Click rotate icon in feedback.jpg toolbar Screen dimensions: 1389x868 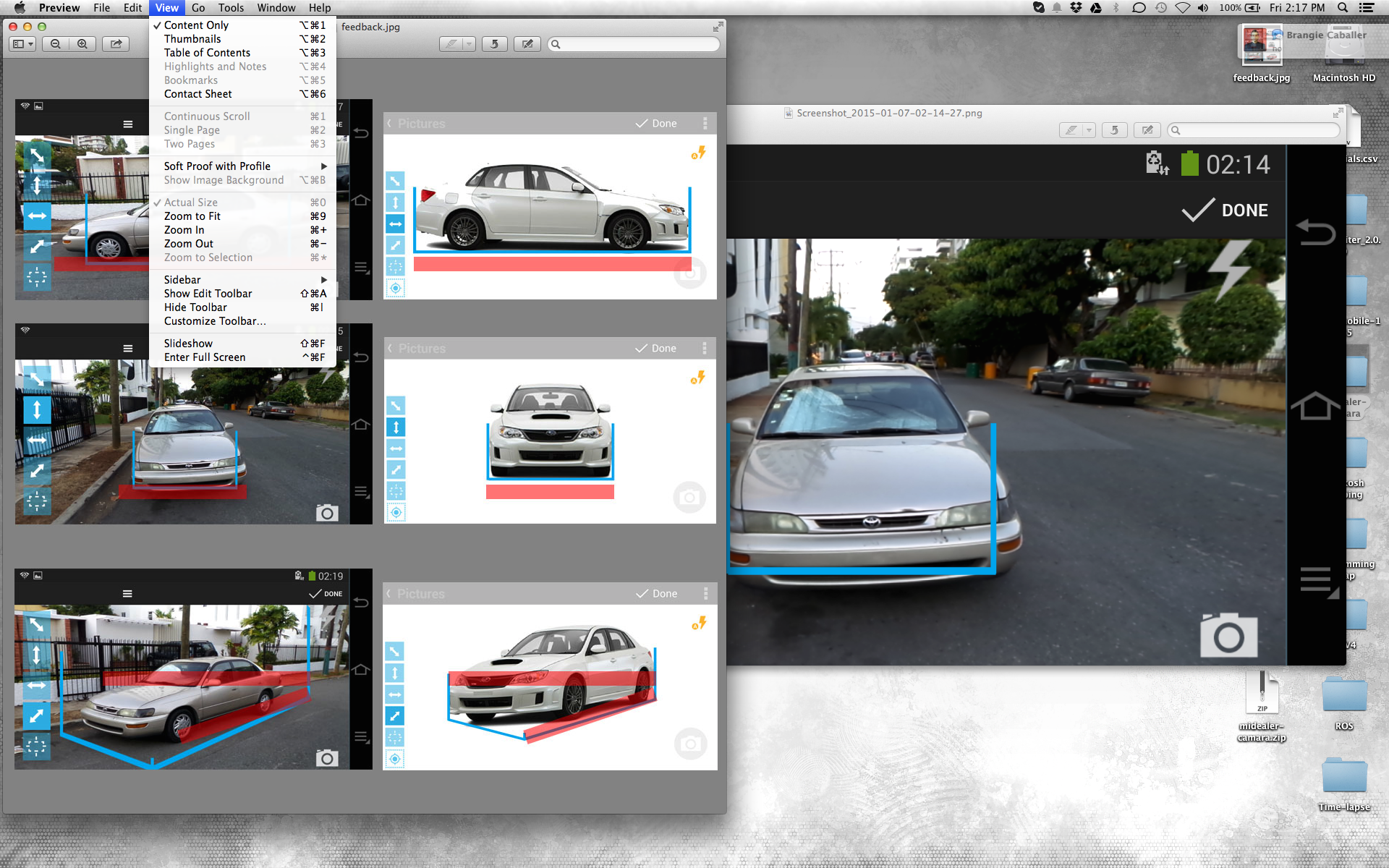(x=495, y=44)
